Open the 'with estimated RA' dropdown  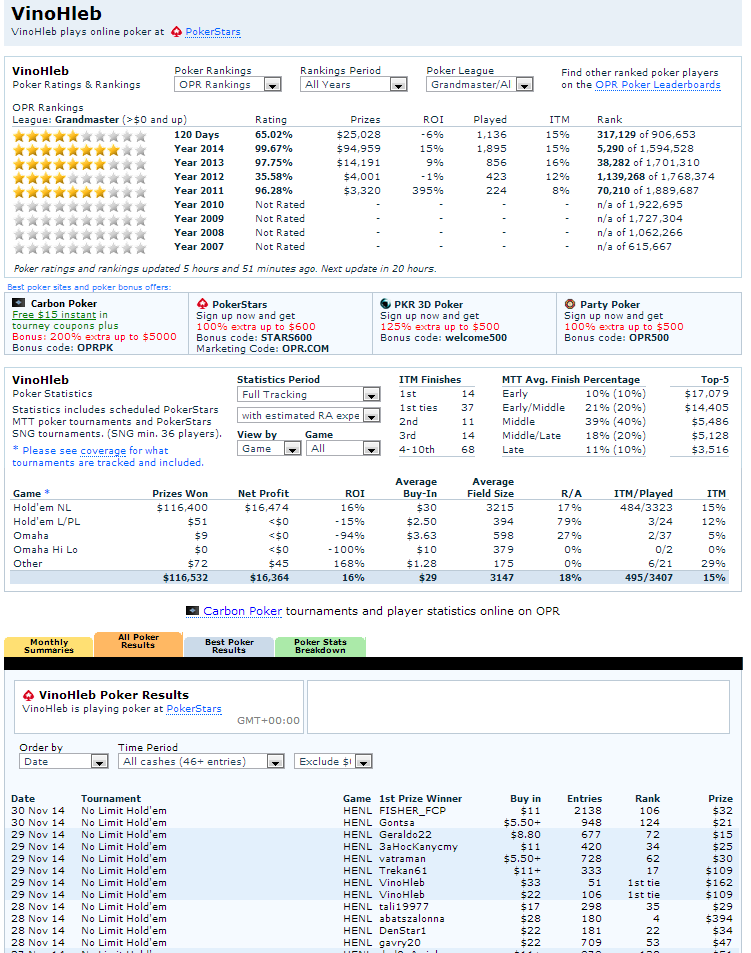point(309,415)
